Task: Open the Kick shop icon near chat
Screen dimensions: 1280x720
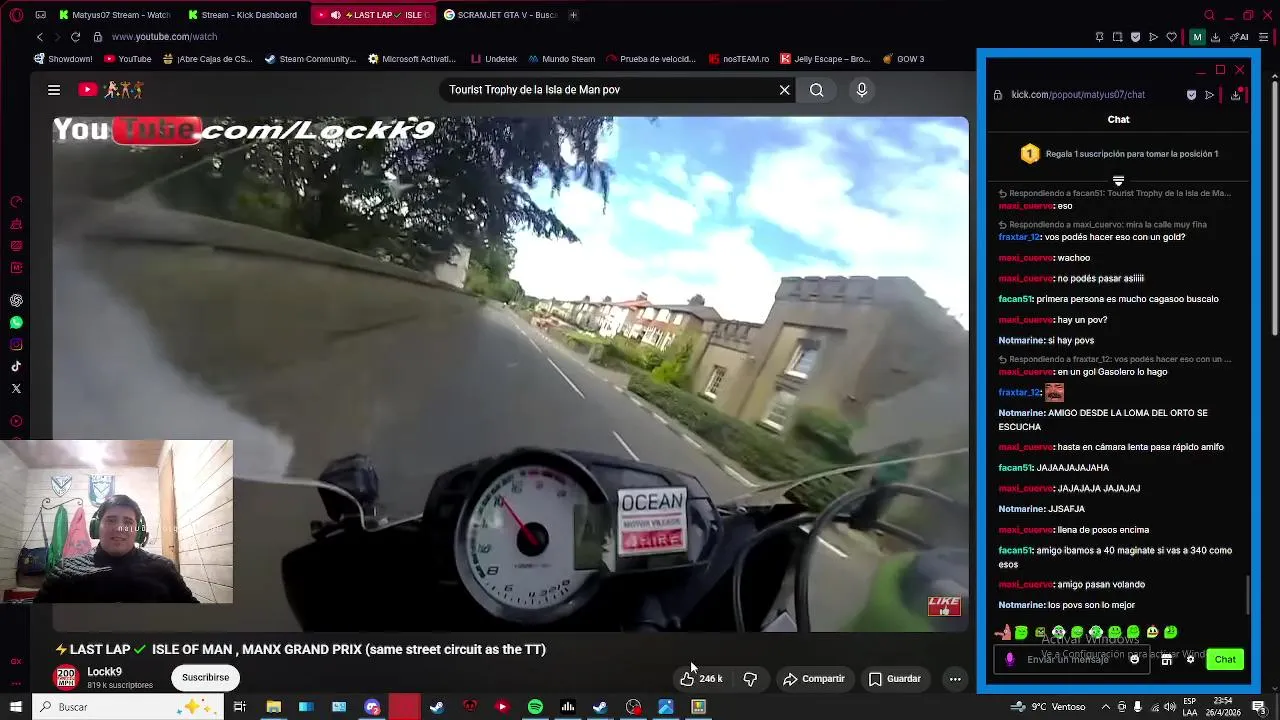Action: tap(1166, 660)
